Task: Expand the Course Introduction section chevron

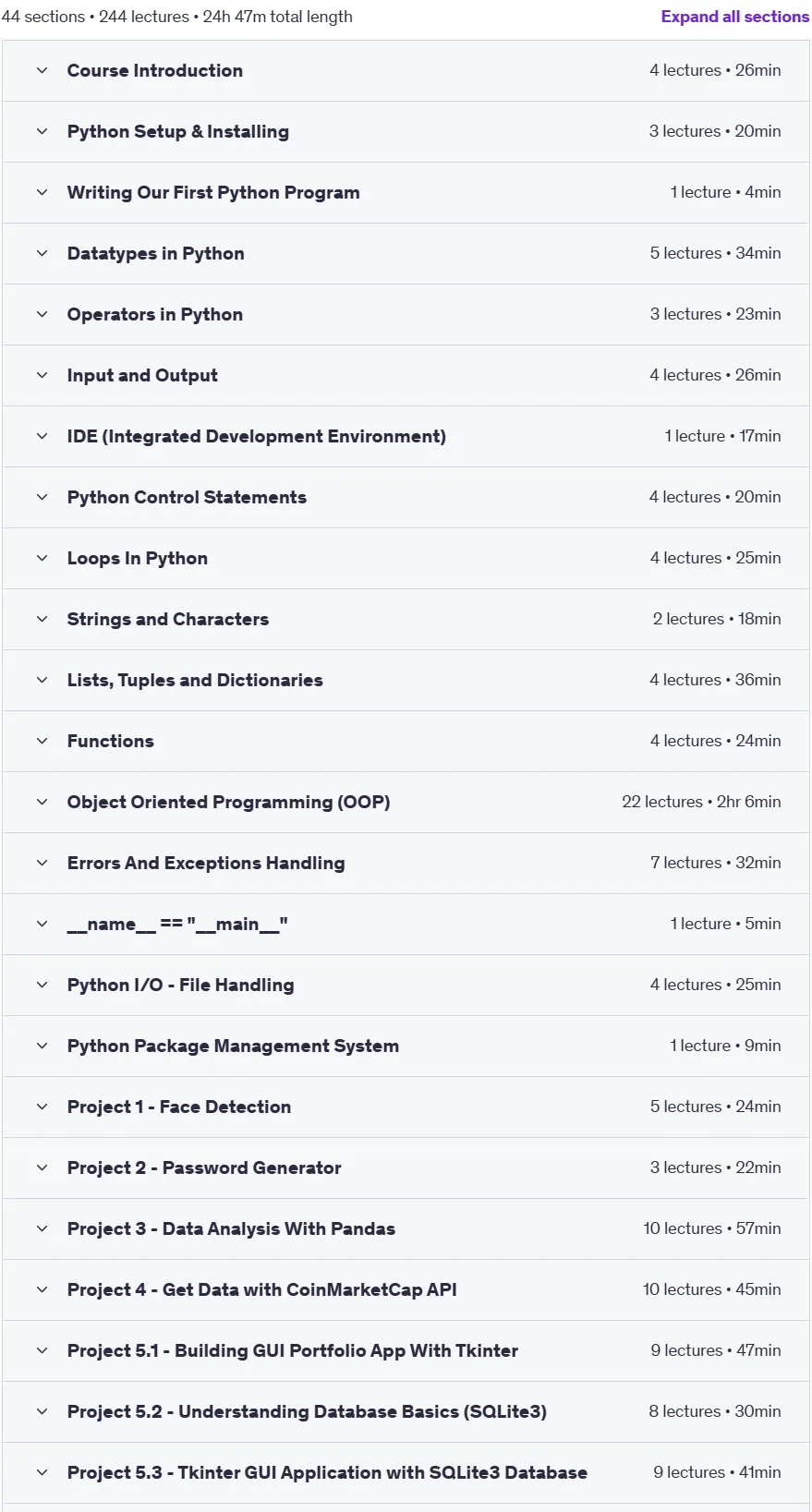Action: [42, 70]
